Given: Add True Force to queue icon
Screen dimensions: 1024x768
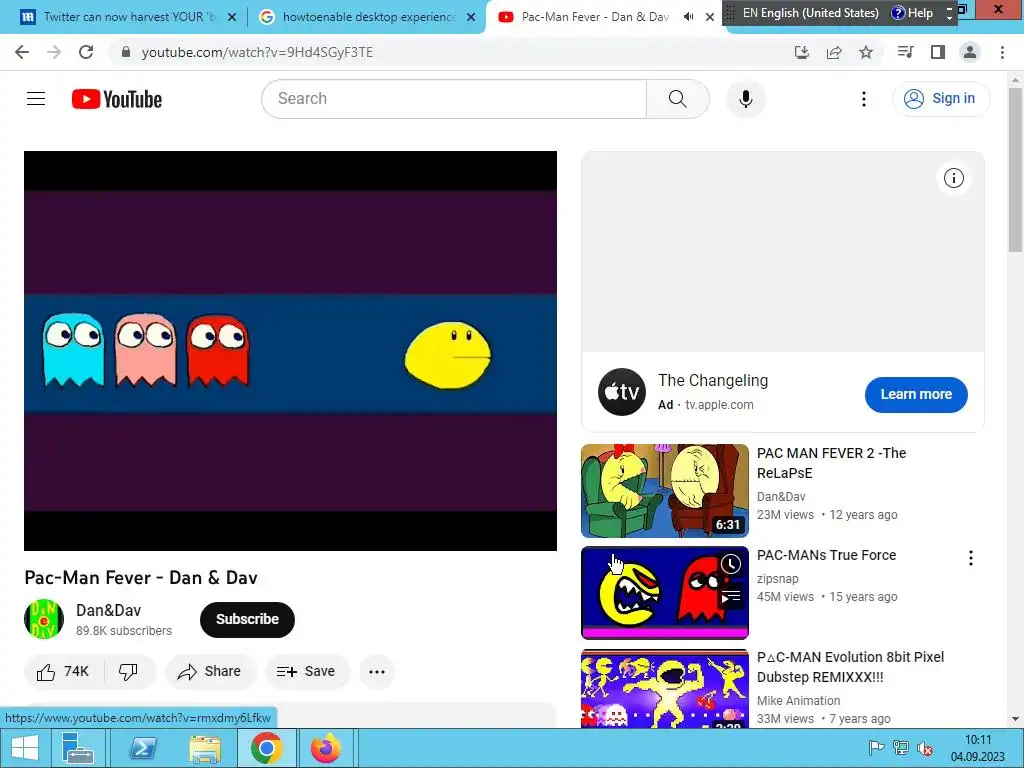Looking at the screenshot, I should tap(731, 596).
